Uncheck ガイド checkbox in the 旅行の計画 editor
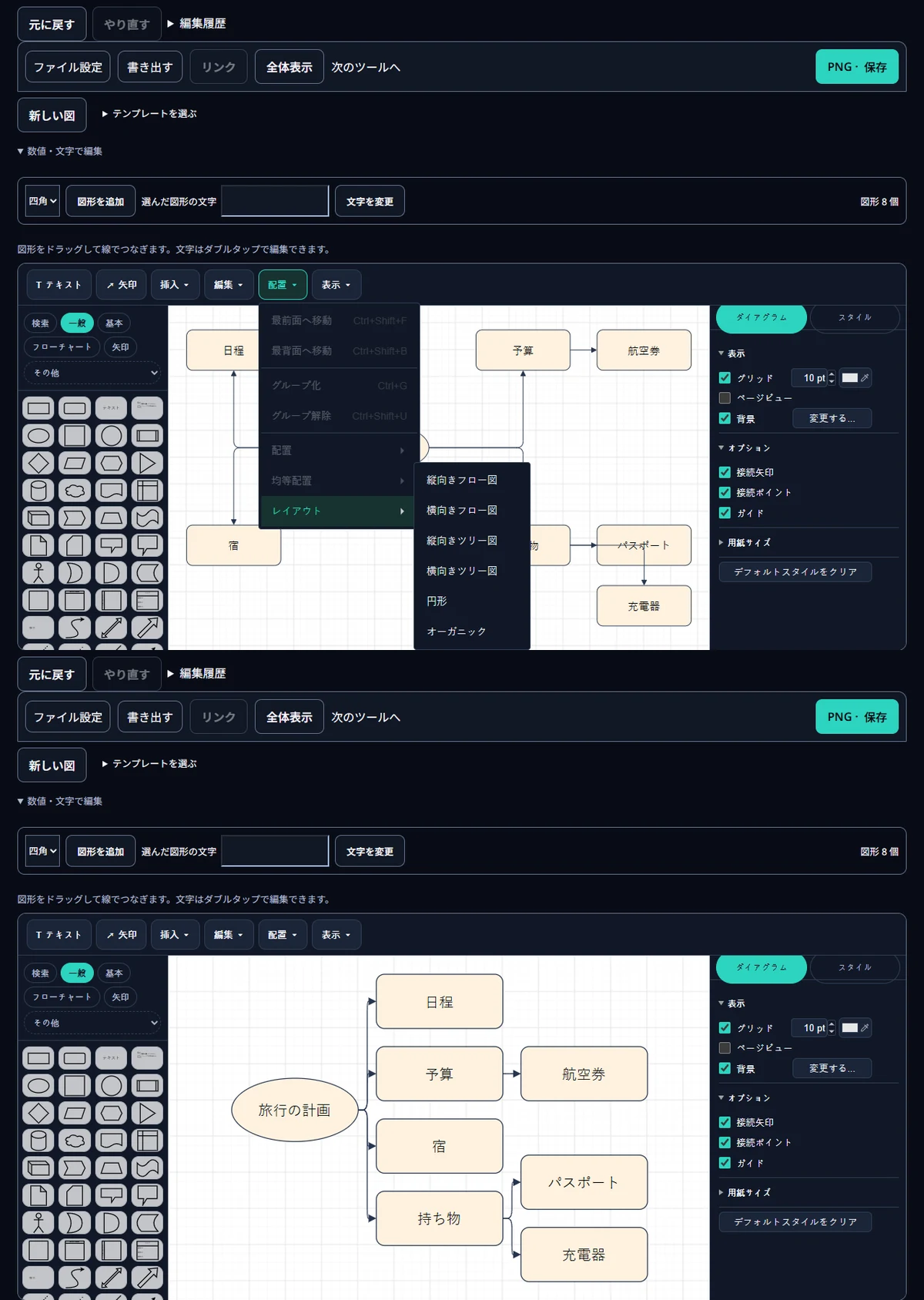This screenshot has height=1300, width=924. coord(725,1163)
